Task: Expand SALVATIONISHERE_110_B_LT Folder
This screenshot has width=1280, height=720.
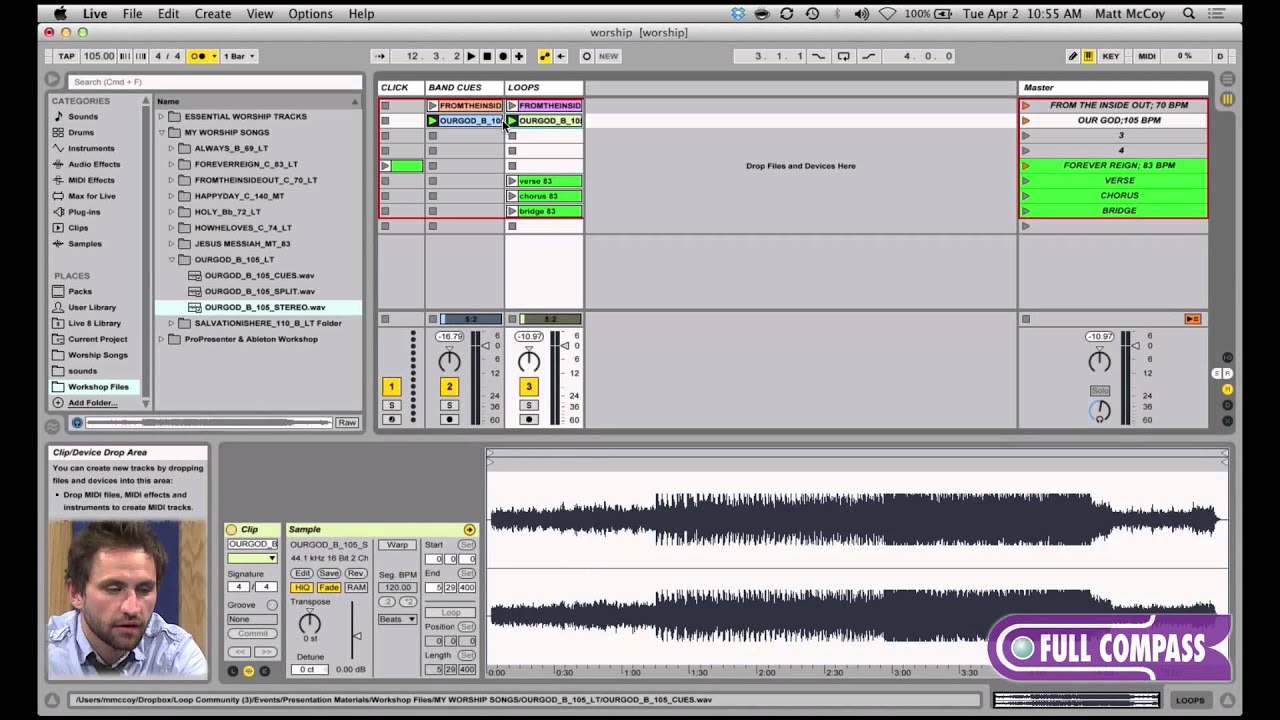Action: (171, 323)
